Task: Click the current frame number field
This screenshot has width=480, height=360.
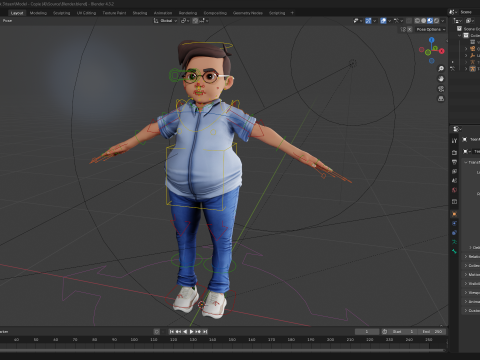Action: pos(367,331)
